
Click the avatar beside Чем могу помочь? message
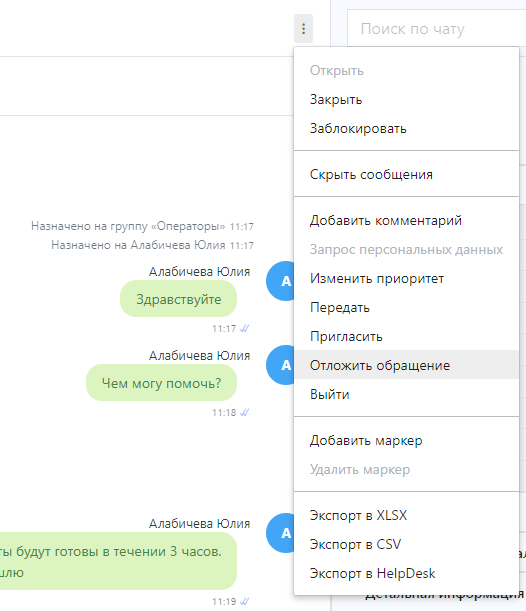(281, 365)
